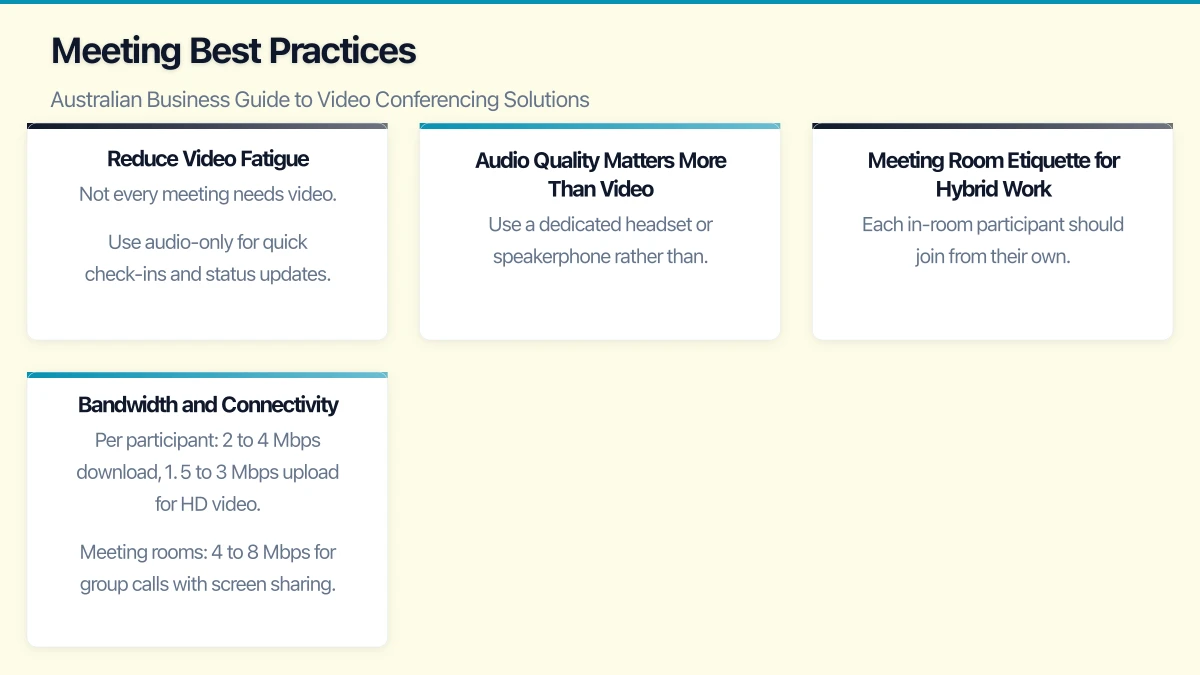Click empty white area at bottom of Bandwidth card
Viewport: 1200px width, 675px height.
pyautogui.click(x=207, y=622)
